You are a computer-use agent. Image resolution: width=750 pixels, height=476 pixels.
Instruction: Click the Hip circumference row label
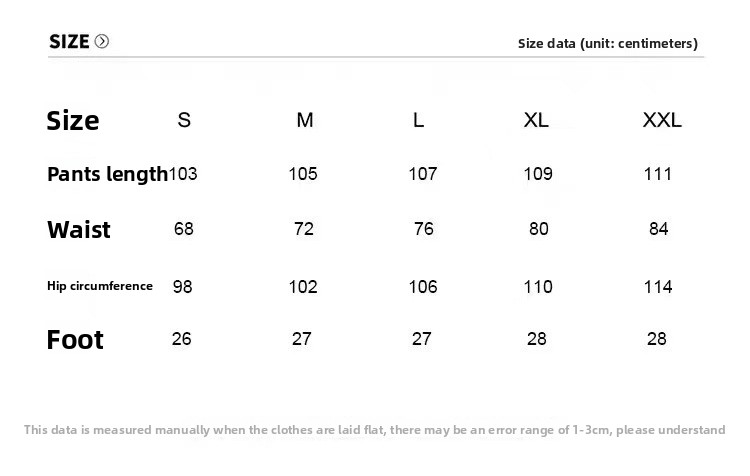pos(100,286)
